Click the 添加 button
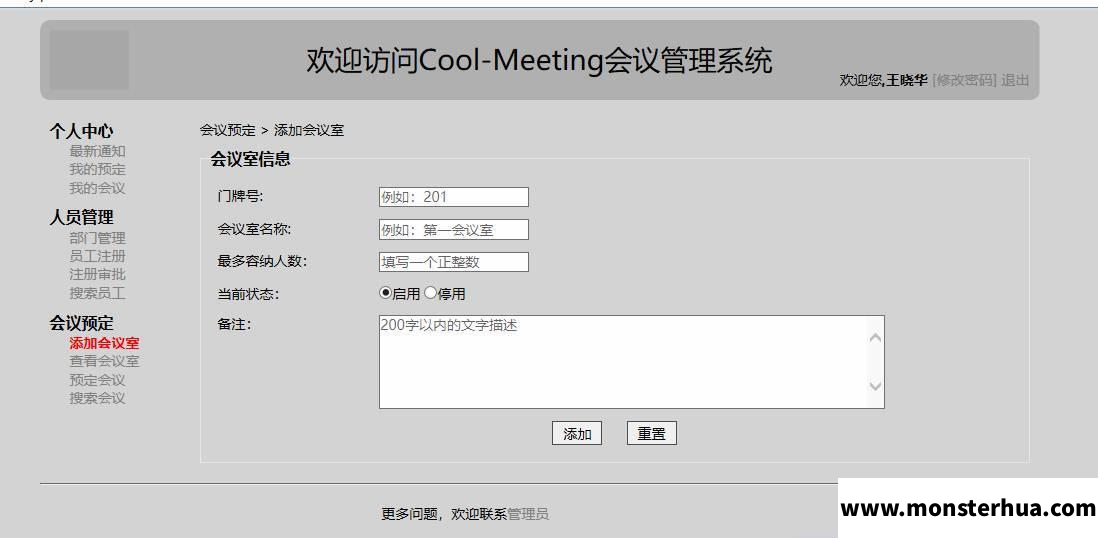This screenshot has height=538, width=1098. click(577, 434)
